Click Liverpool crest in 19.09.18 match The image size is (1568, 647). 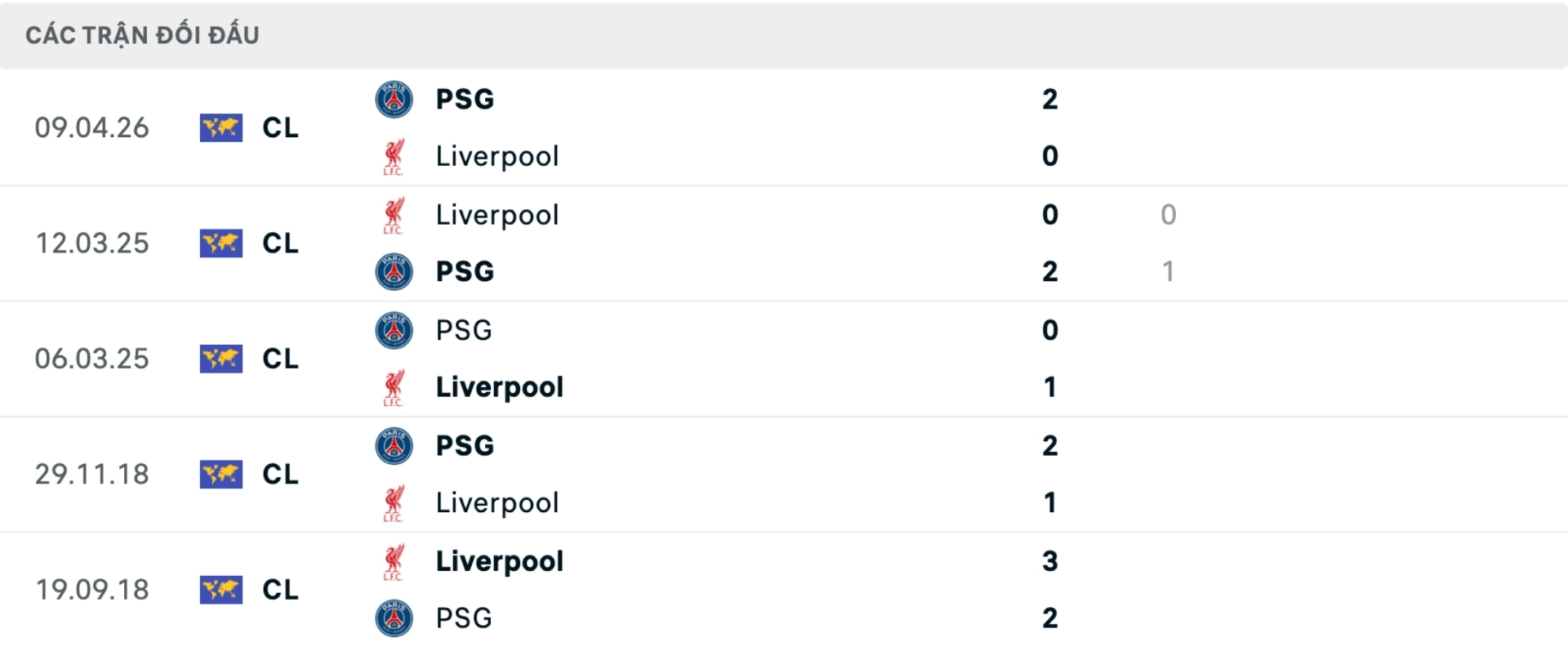[x=394, y=561]
